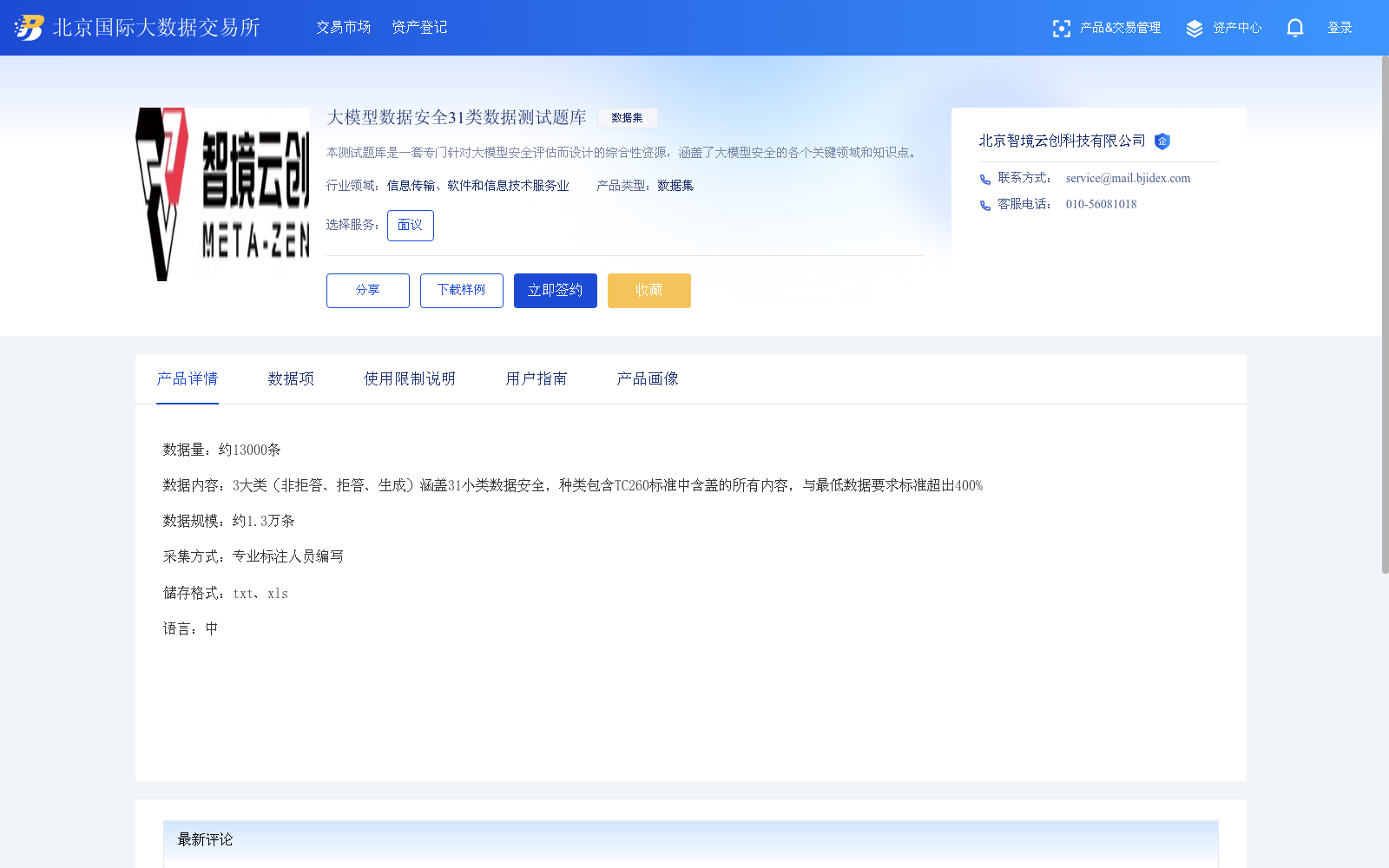1389x868 pixels.
Task: Click the 登录 link
Action: pos(1340,28)
